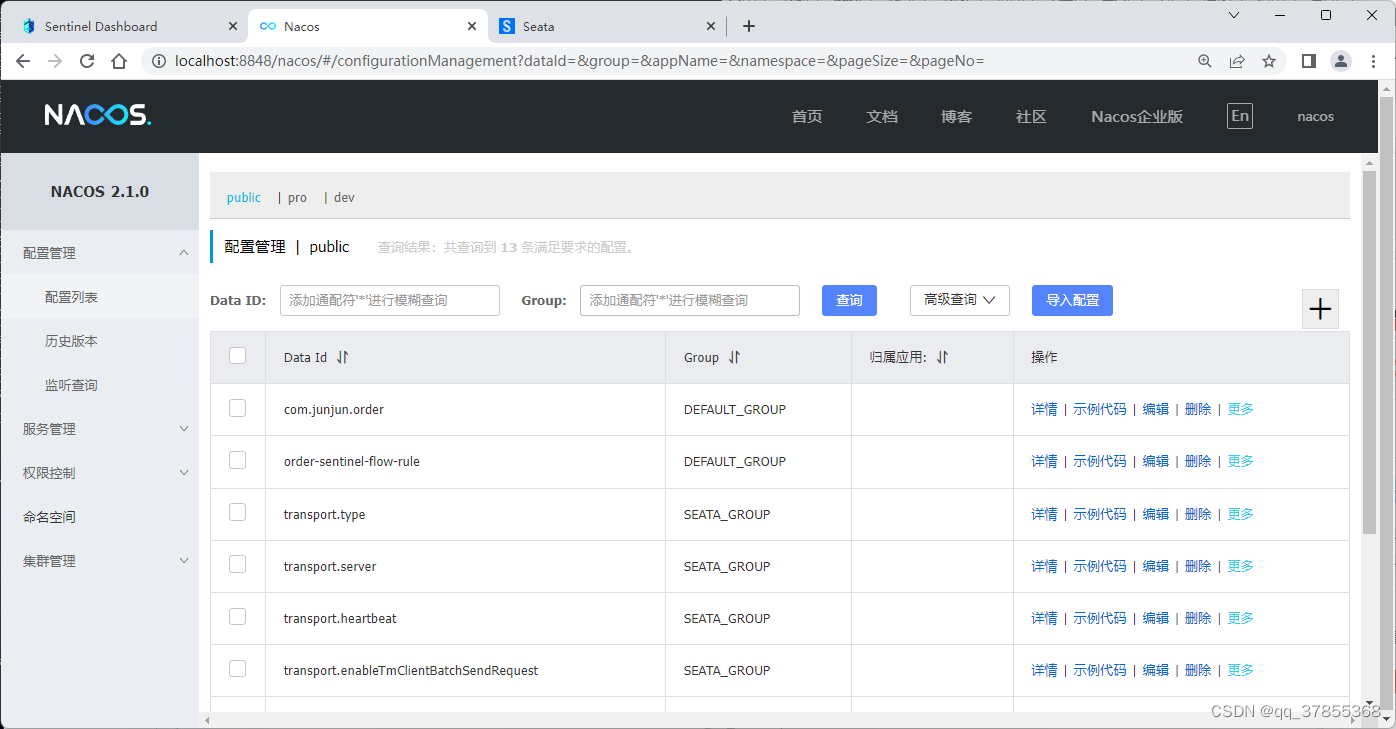Viewport: 1396px width, 729px height.
Task: Click 示例代码 for transport.heartbeat row
Action: tap(1100, 618)
